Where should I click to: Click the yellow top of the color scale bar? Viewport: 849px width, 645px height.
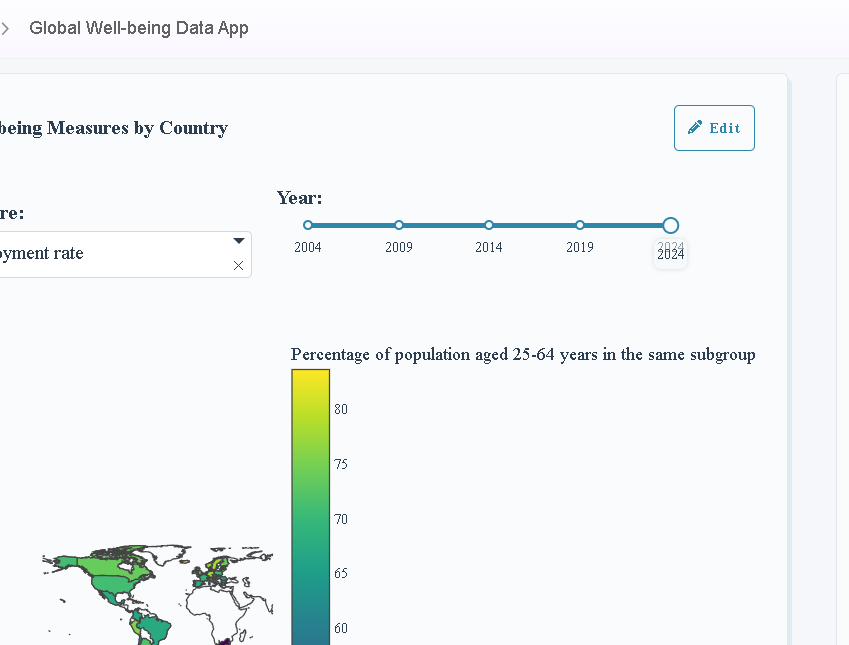tap(310, 380)
